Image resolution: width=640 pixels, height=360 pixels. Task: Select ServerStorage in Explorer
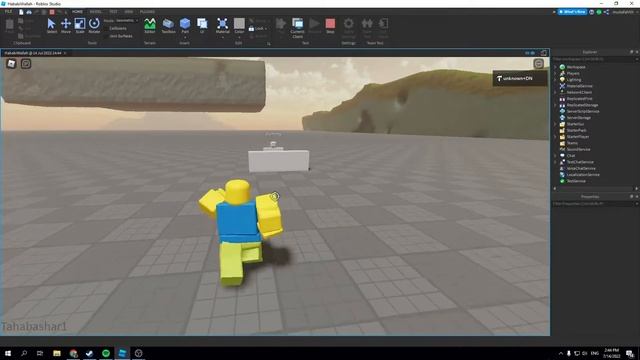[578, 118]
